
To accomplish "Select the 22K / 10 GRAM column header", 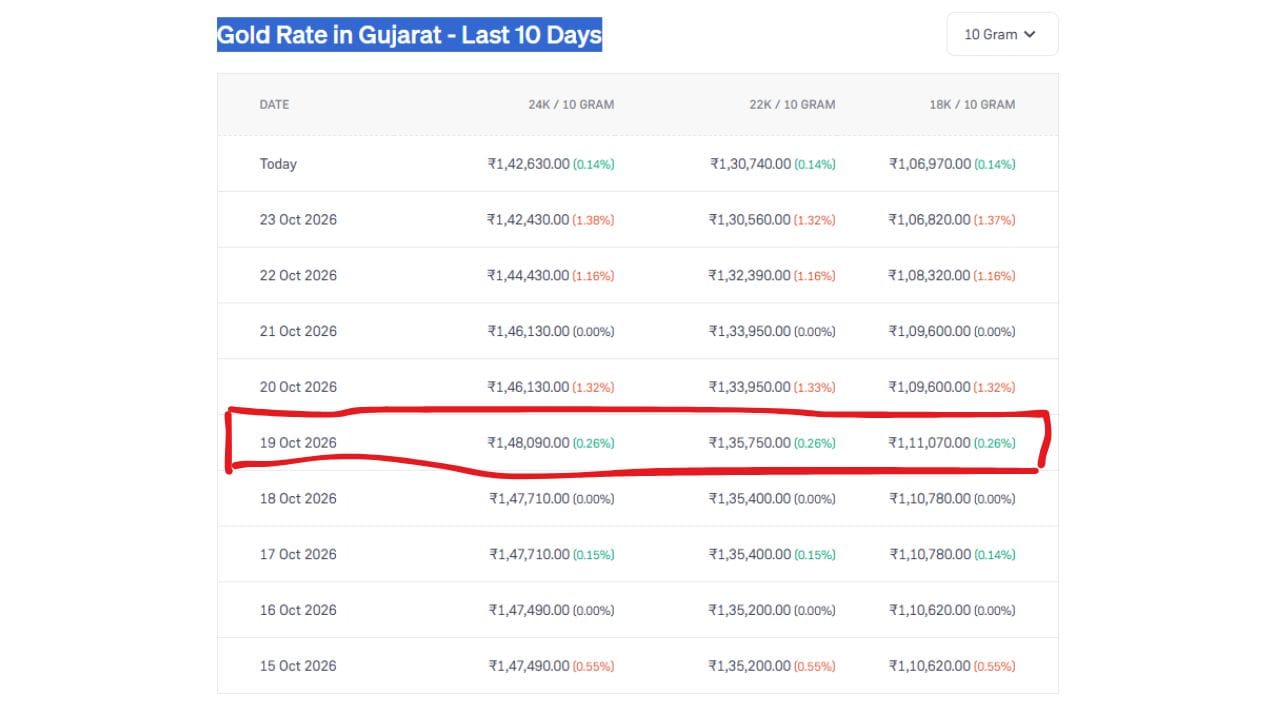I will pyautogui.click(x=792, y=104).
